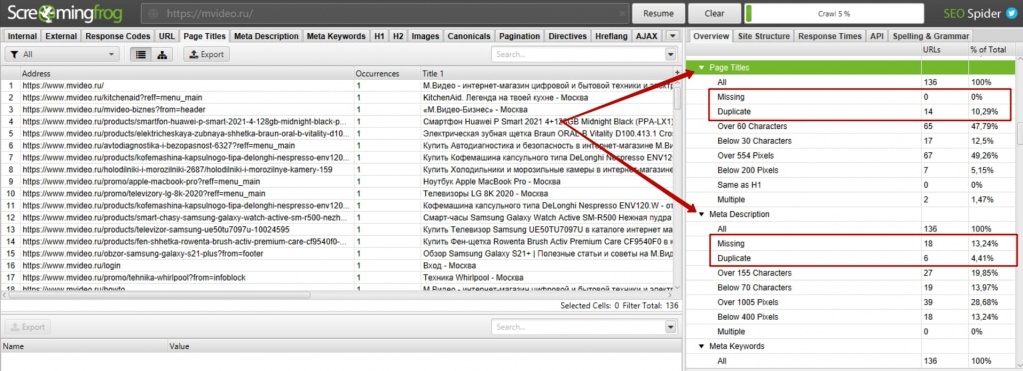Open the API tab
Screen dimensions: 1023x371
[x=876, y=37]
